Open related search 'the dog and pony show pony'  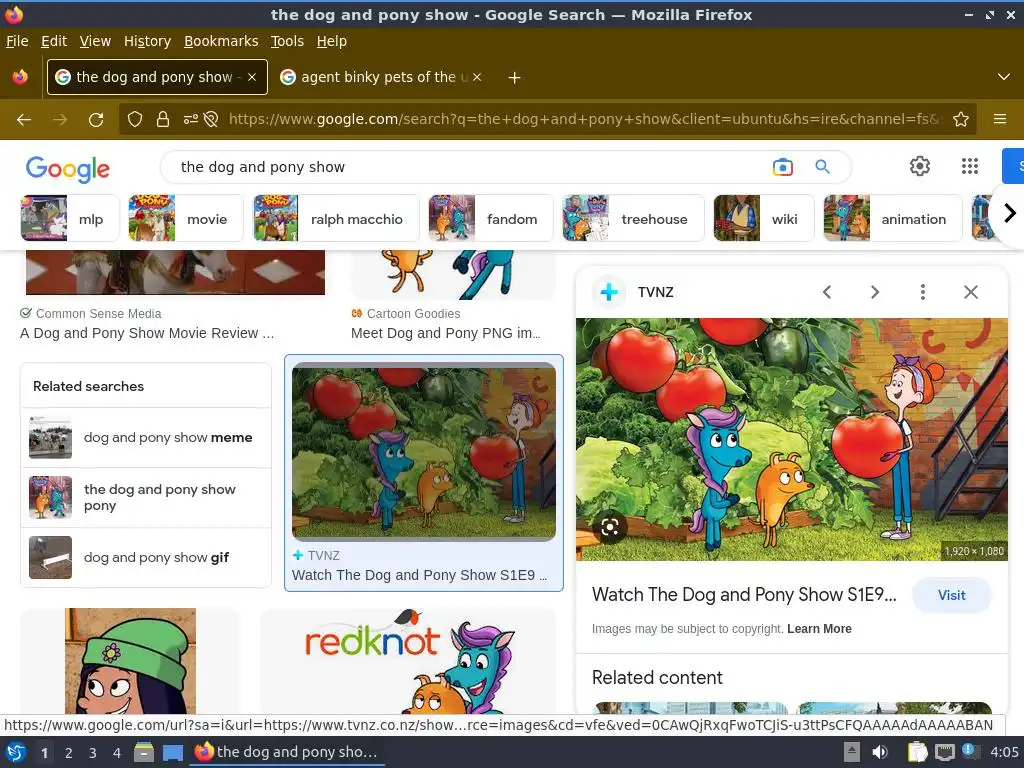[x=146, y=498]
